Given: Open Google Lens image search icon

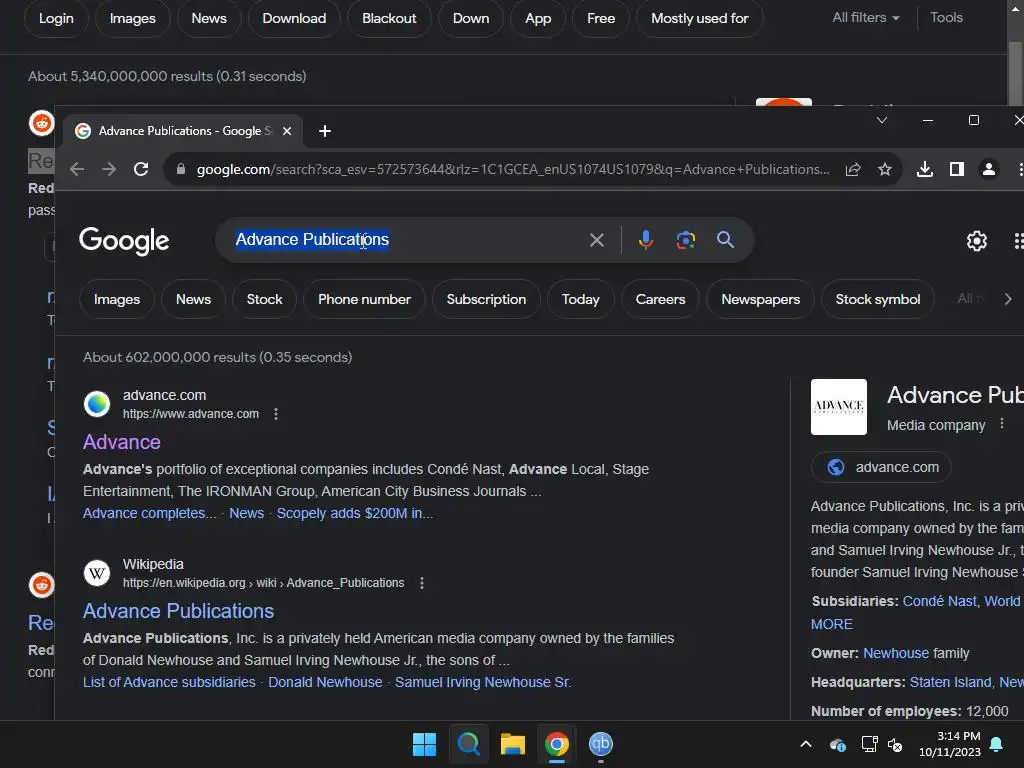Looking at the screenshot, I should pyautogui.click(x=686, y=240).
